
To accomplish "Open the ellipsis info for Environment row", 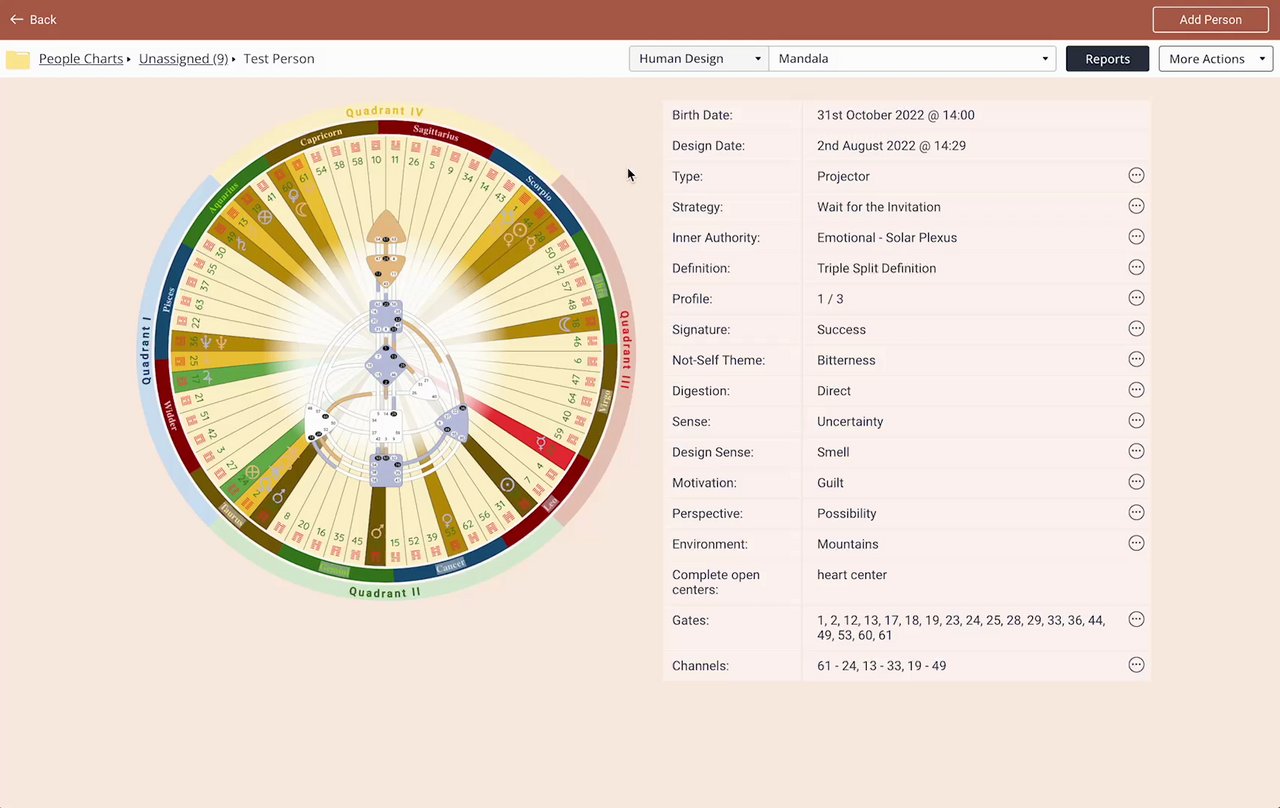I will (x=1136, y=543).
